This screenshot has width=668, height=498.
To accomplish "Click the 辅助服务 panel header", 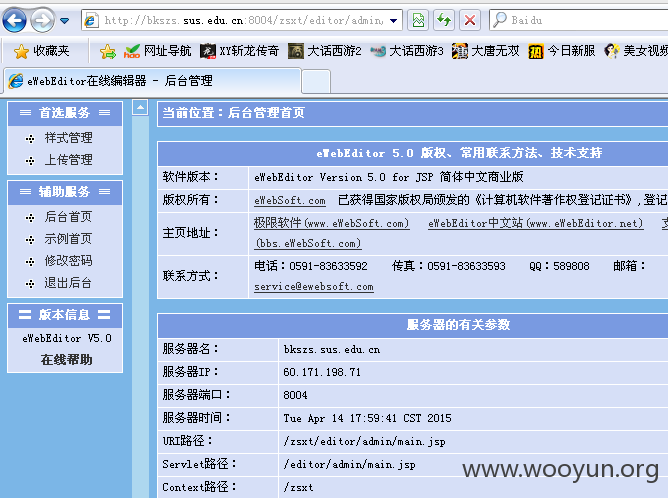I will 65,192.
